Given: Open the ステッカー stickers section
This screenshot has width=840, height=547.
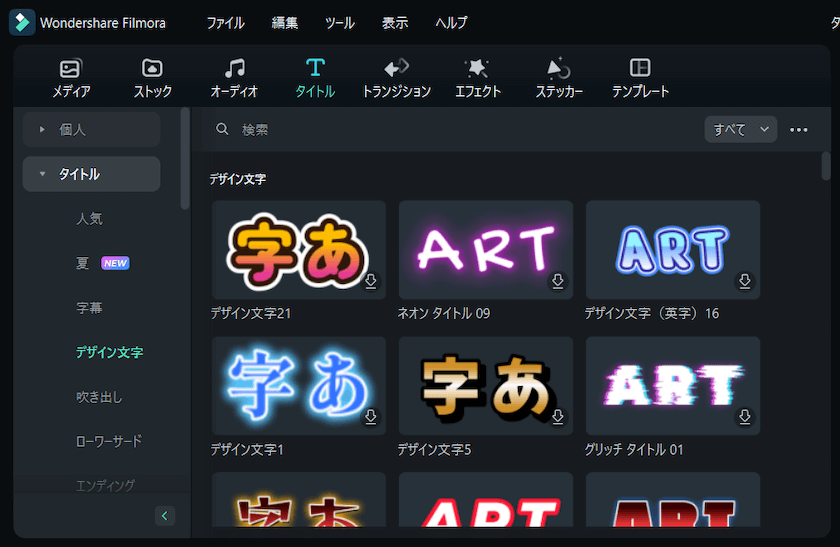Looking at the screenshot, I should pos(558,78).
